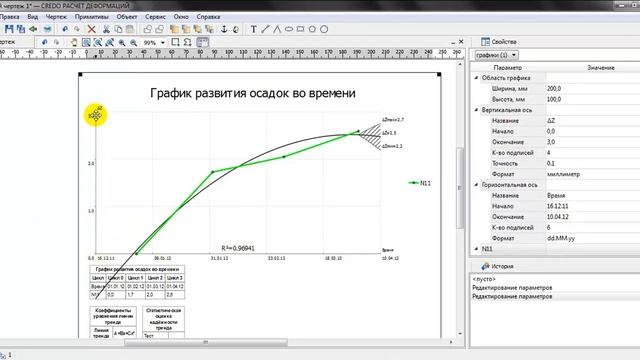Open the 99% zoom level dropdown
This screenshot has width=640, height=360.
(162, 42)
